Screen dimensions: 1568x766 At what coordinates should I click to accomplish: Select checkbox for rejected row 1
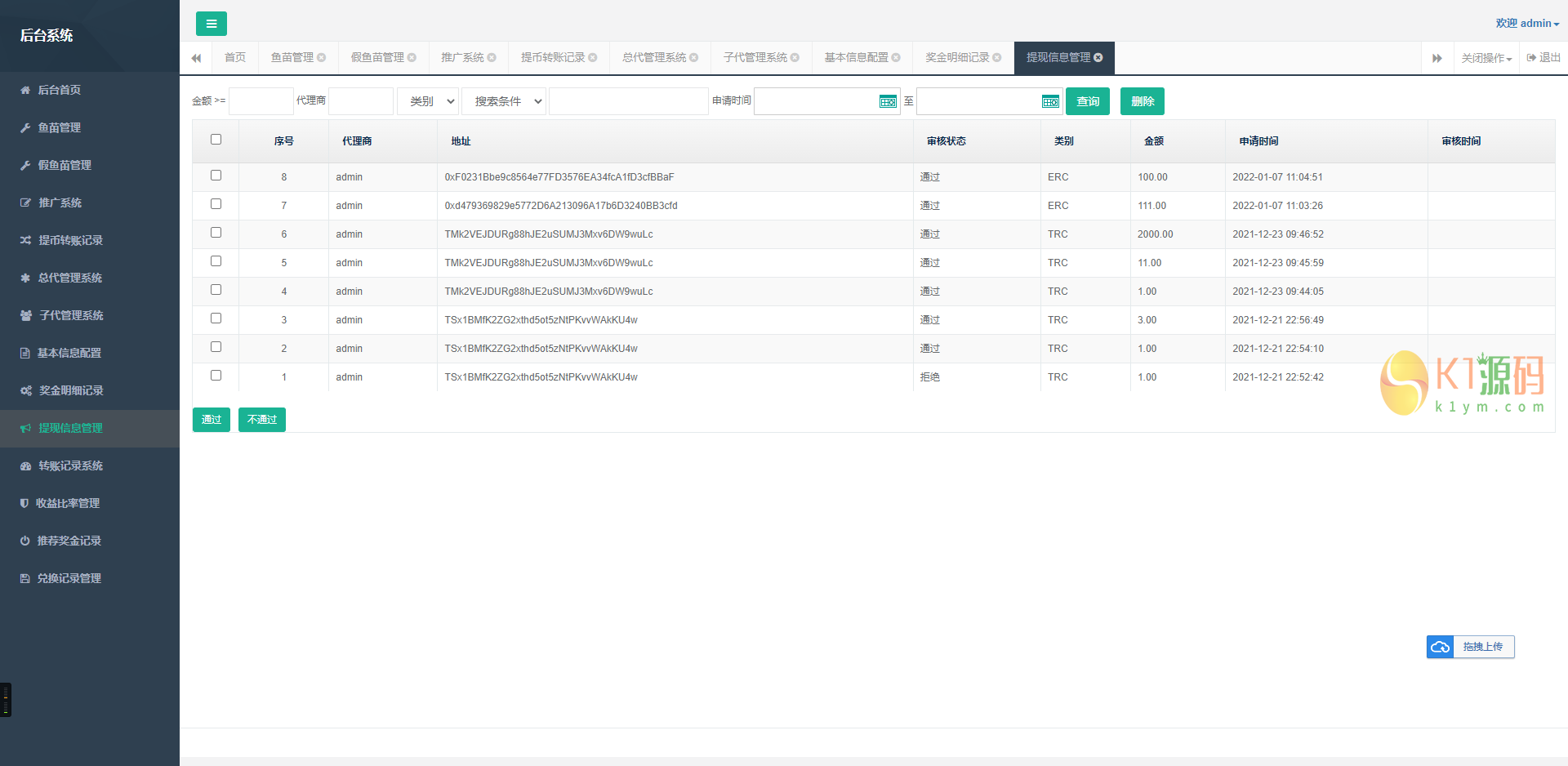216,376
